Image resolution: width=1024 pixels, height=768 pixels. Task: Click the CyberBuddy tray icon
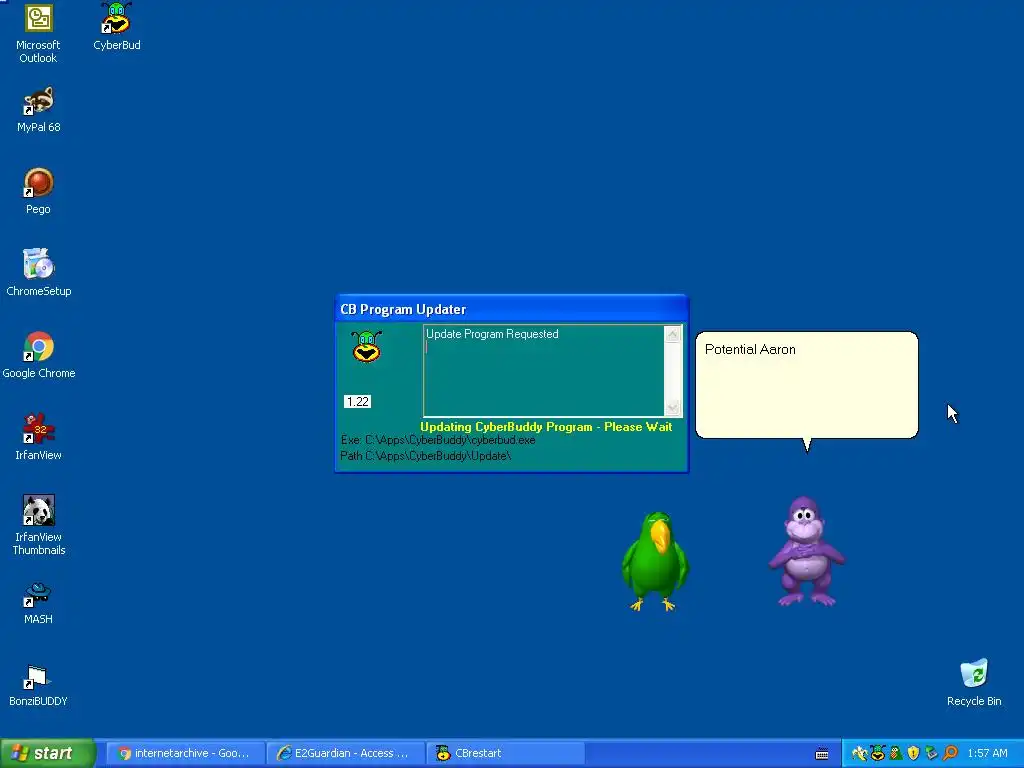click(x=878, y=754)
